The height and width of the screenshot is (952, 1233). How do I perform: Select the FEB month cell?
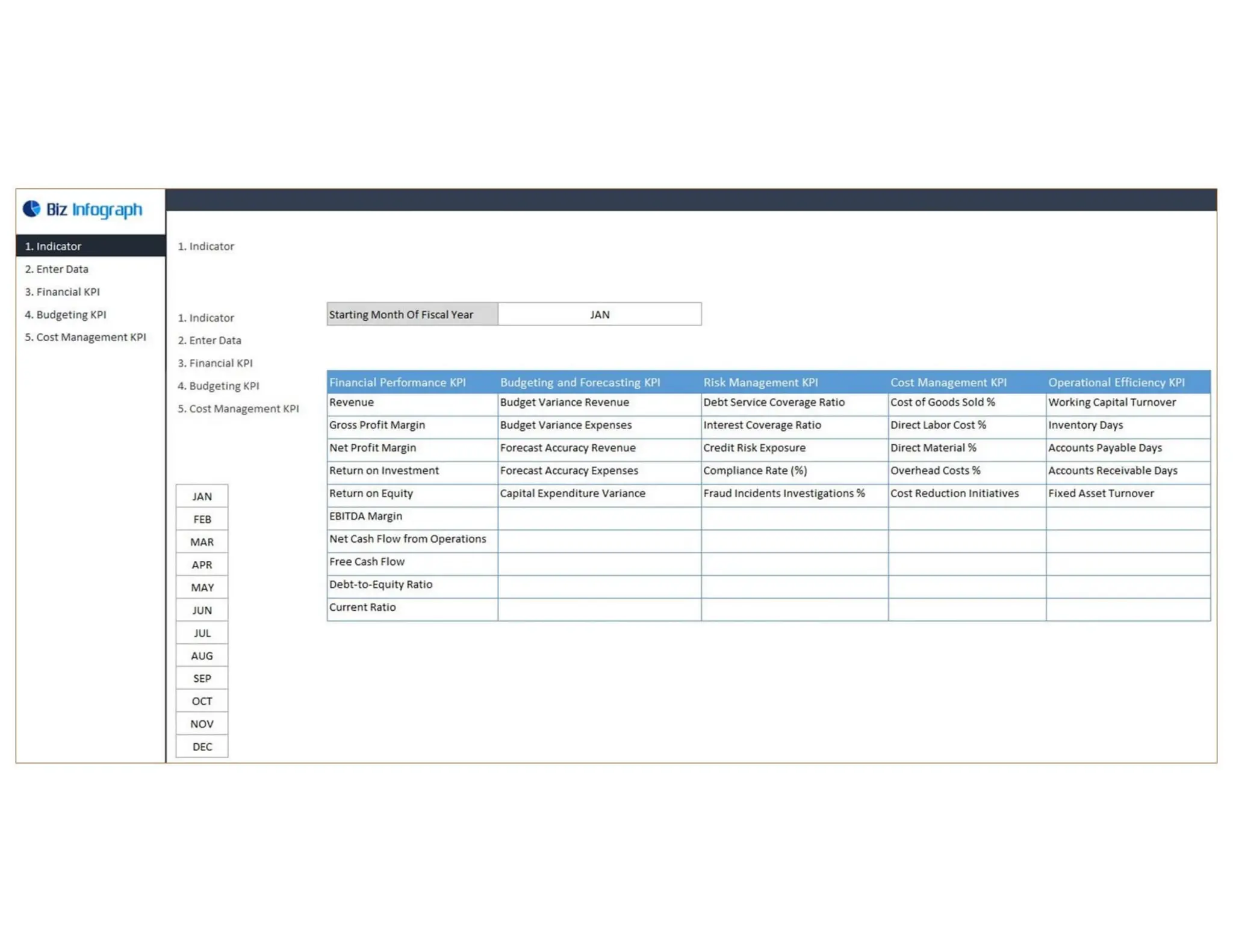tap(202, 519)
